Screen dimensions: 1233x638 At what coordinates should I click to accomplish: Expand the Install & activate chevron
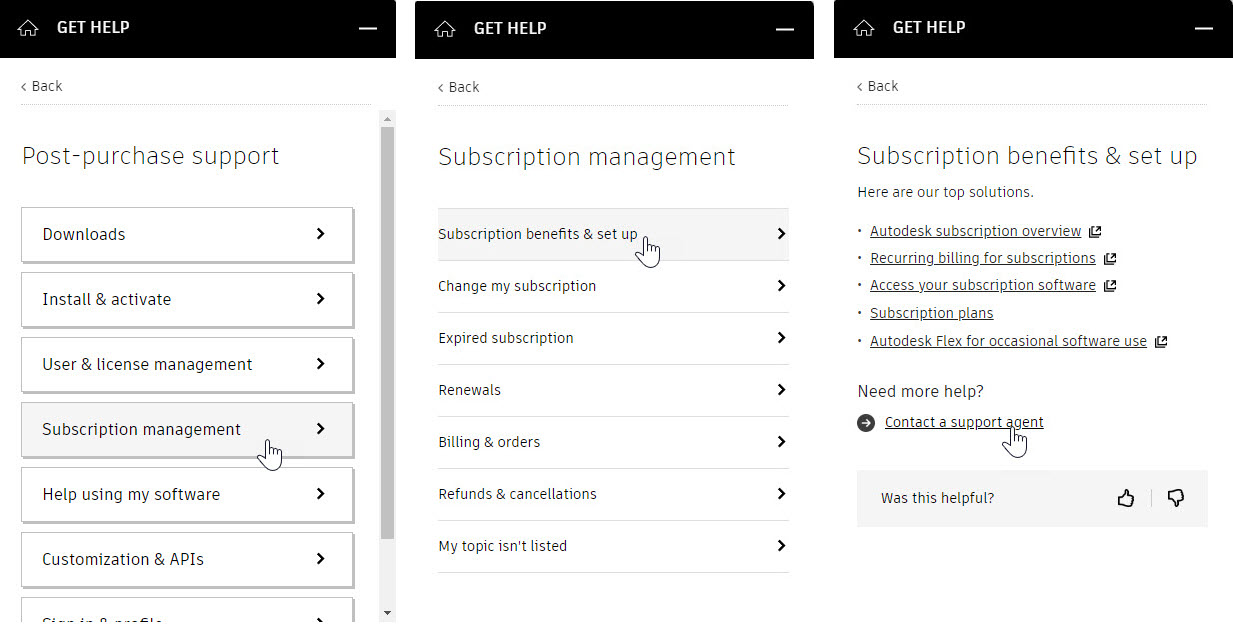tap(320, 299)
